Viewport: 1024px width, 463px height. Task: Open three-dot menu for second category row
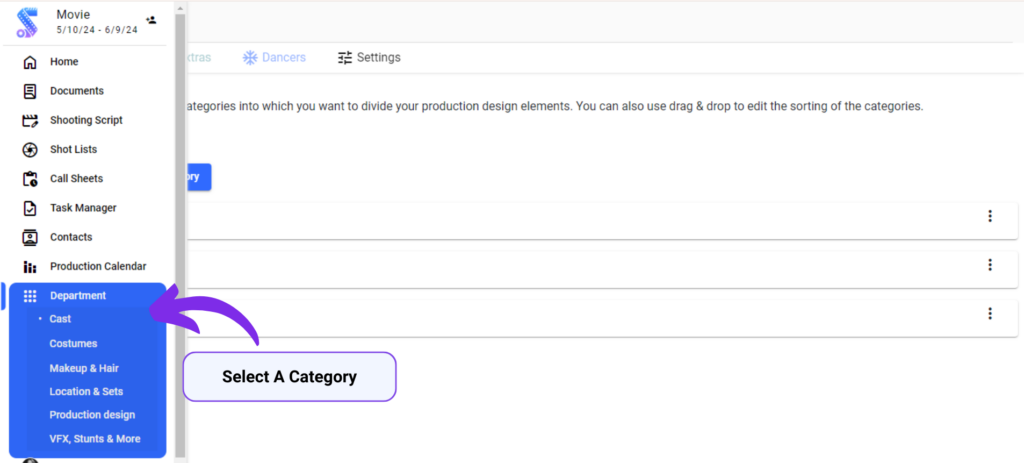[x=990, y=265]
